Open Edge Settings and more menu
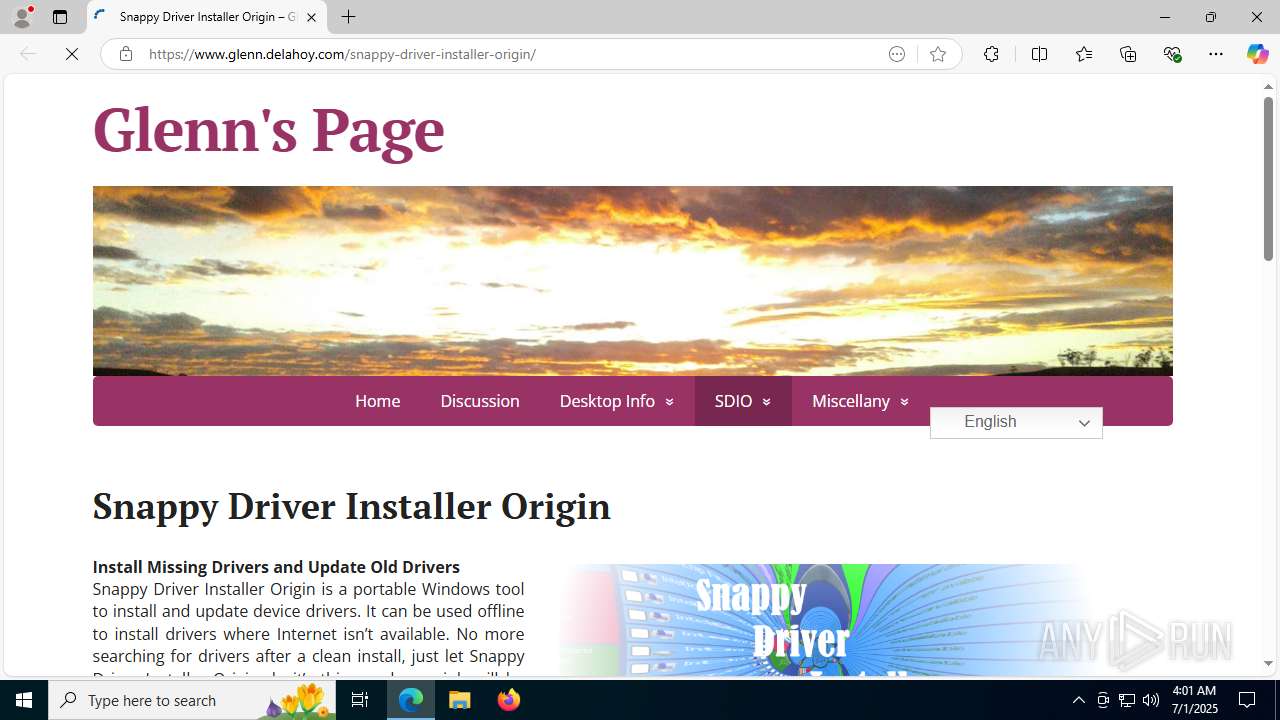This screenshot has height=720, width=1280. (1216, 54)
